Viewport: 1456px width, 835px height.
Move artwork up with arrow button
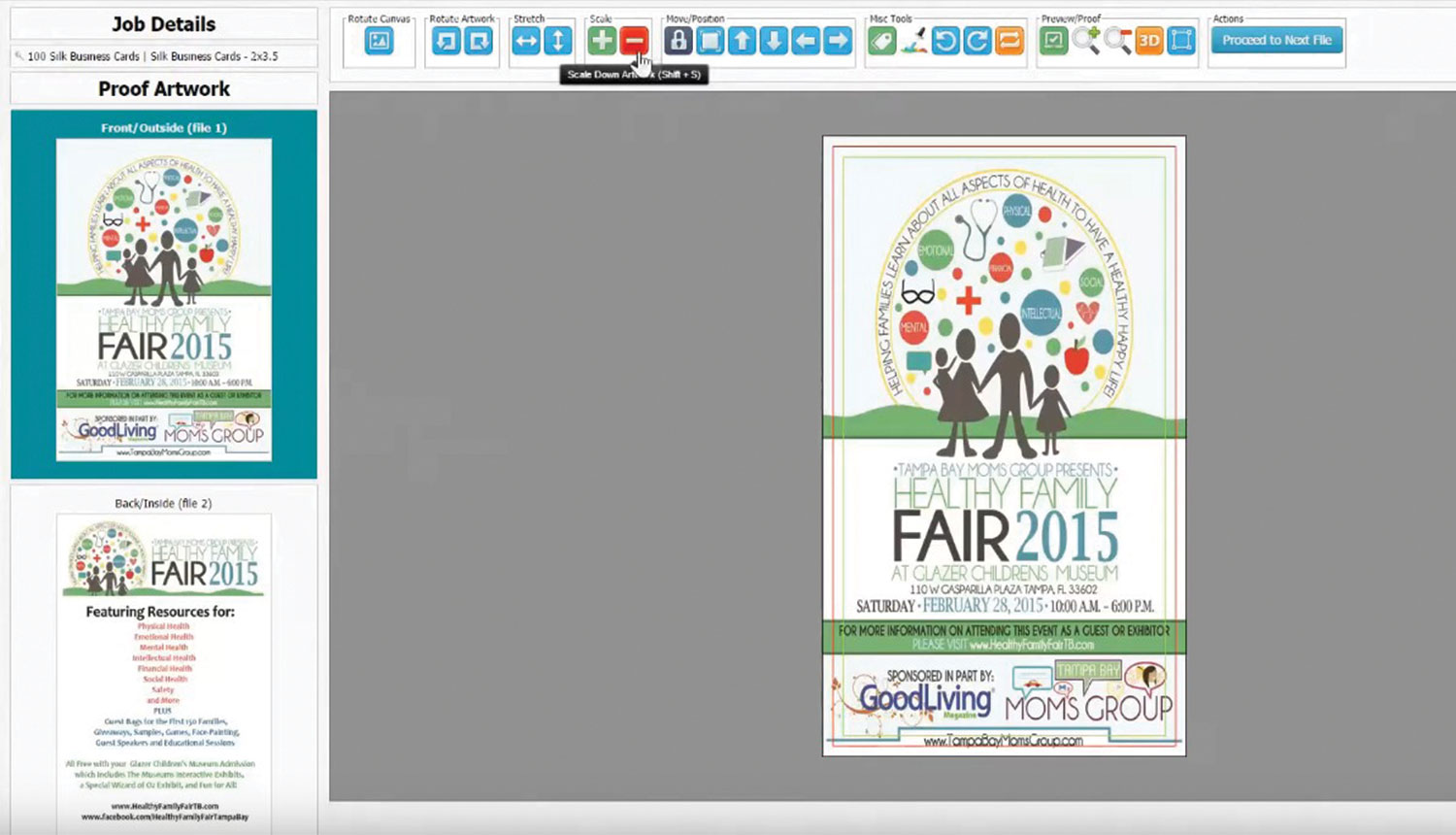click(x=743, y=41)
